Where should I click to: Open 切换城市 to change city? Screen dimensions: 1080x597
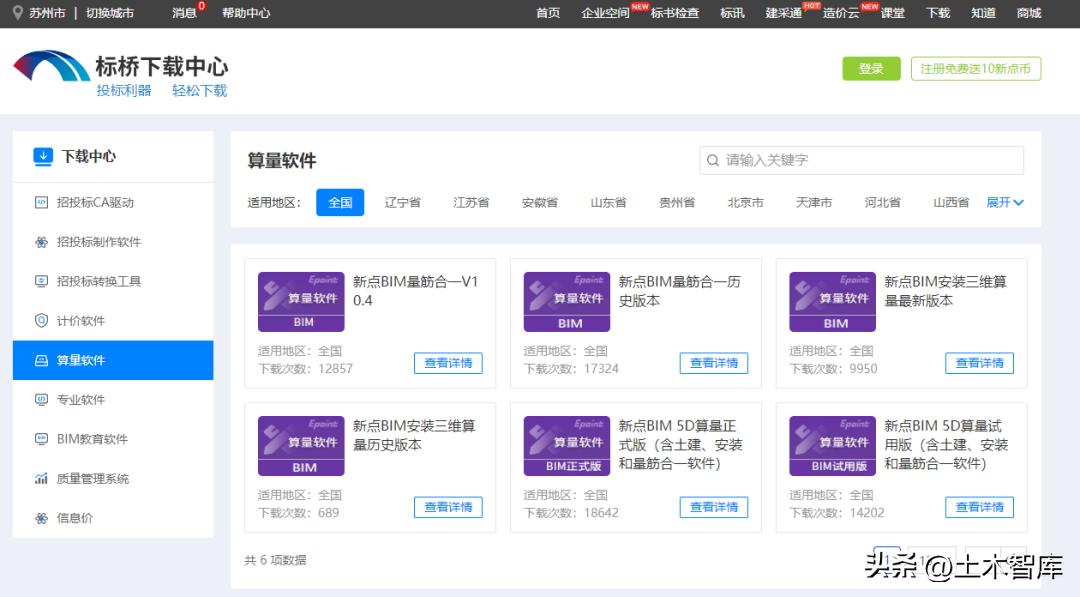pos(110,13)
